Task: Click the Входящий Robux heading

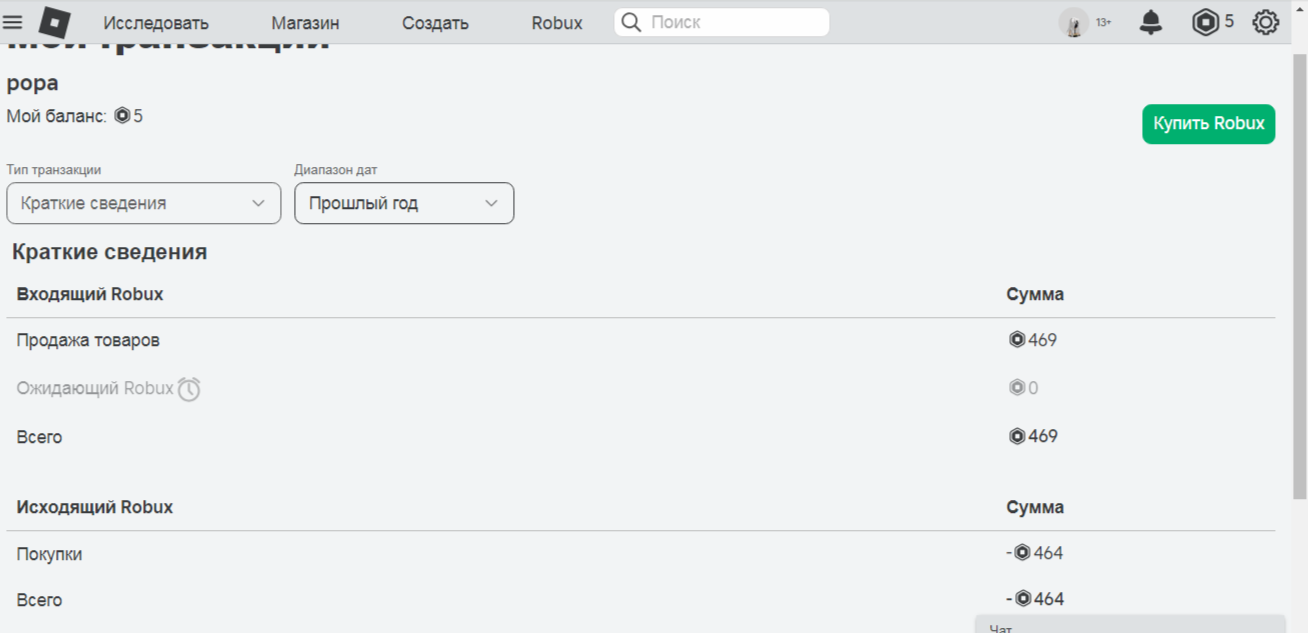Action: click(90, 294)
